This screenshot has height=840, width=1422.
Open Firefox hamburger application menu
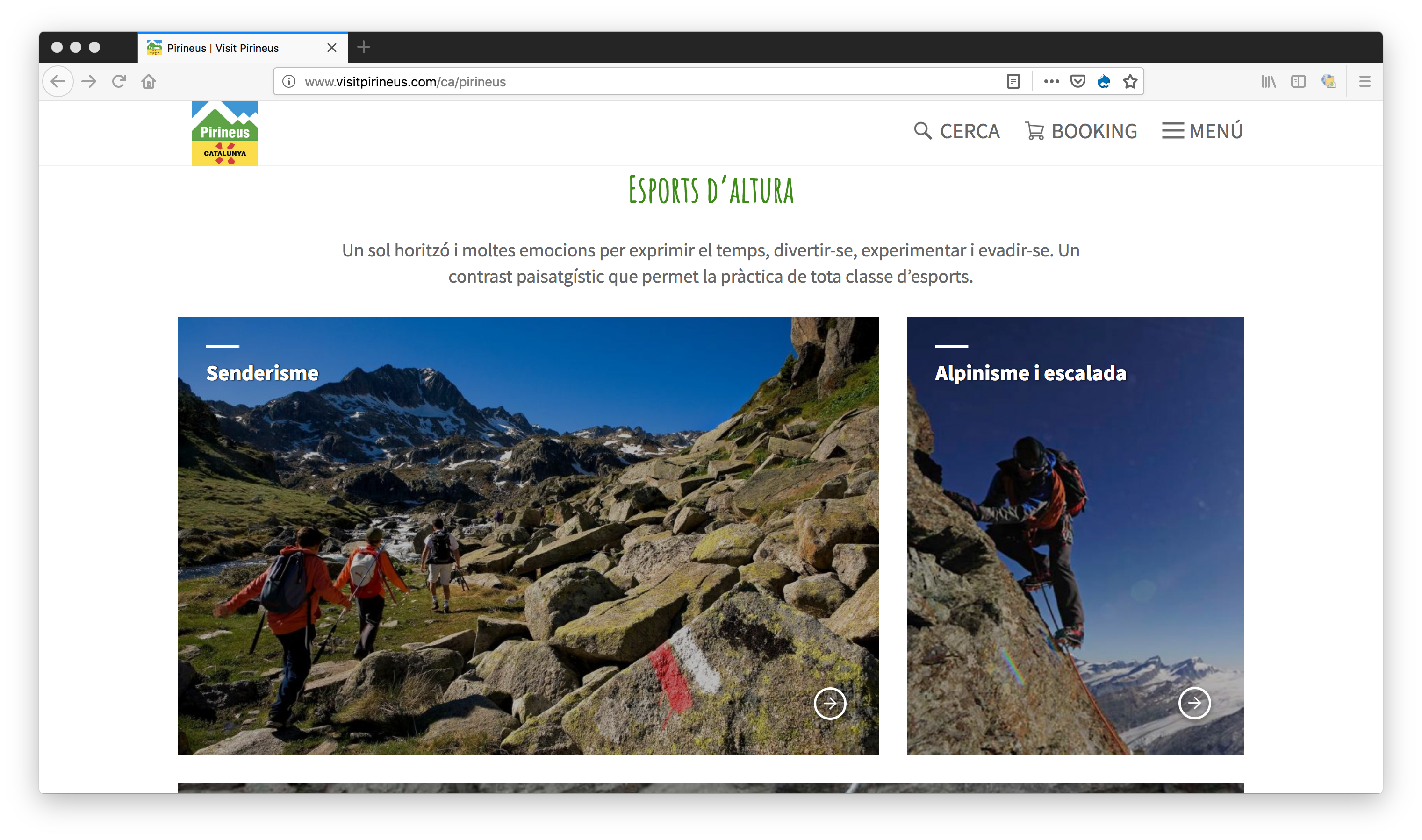(x=1365, y=81)
